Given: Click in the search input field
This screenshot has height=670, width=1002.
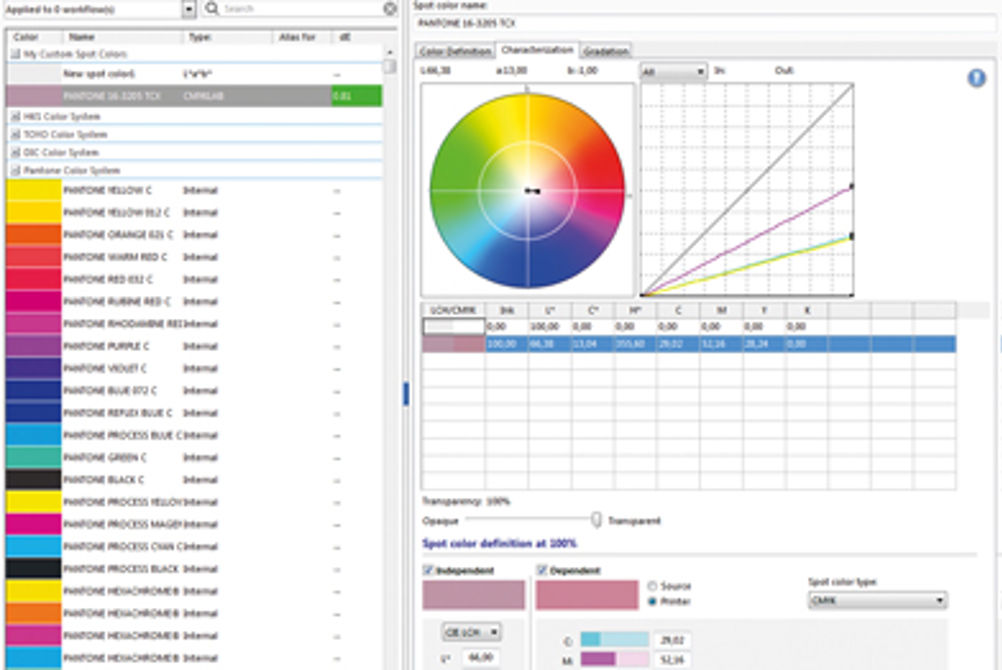Looking at the screenshot, I should click(300, 8).
